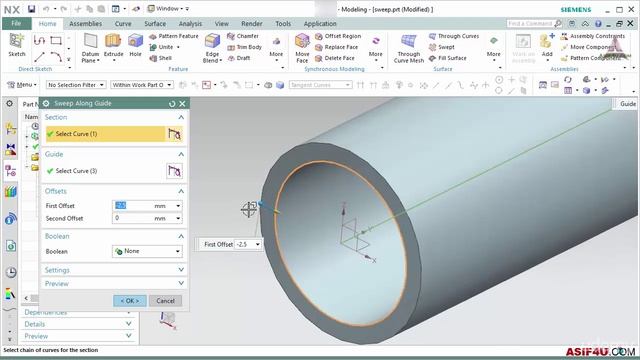The width and height of the screenshot is (640, 360).
Task: Add a component to assembly
Action: [547, 45]
